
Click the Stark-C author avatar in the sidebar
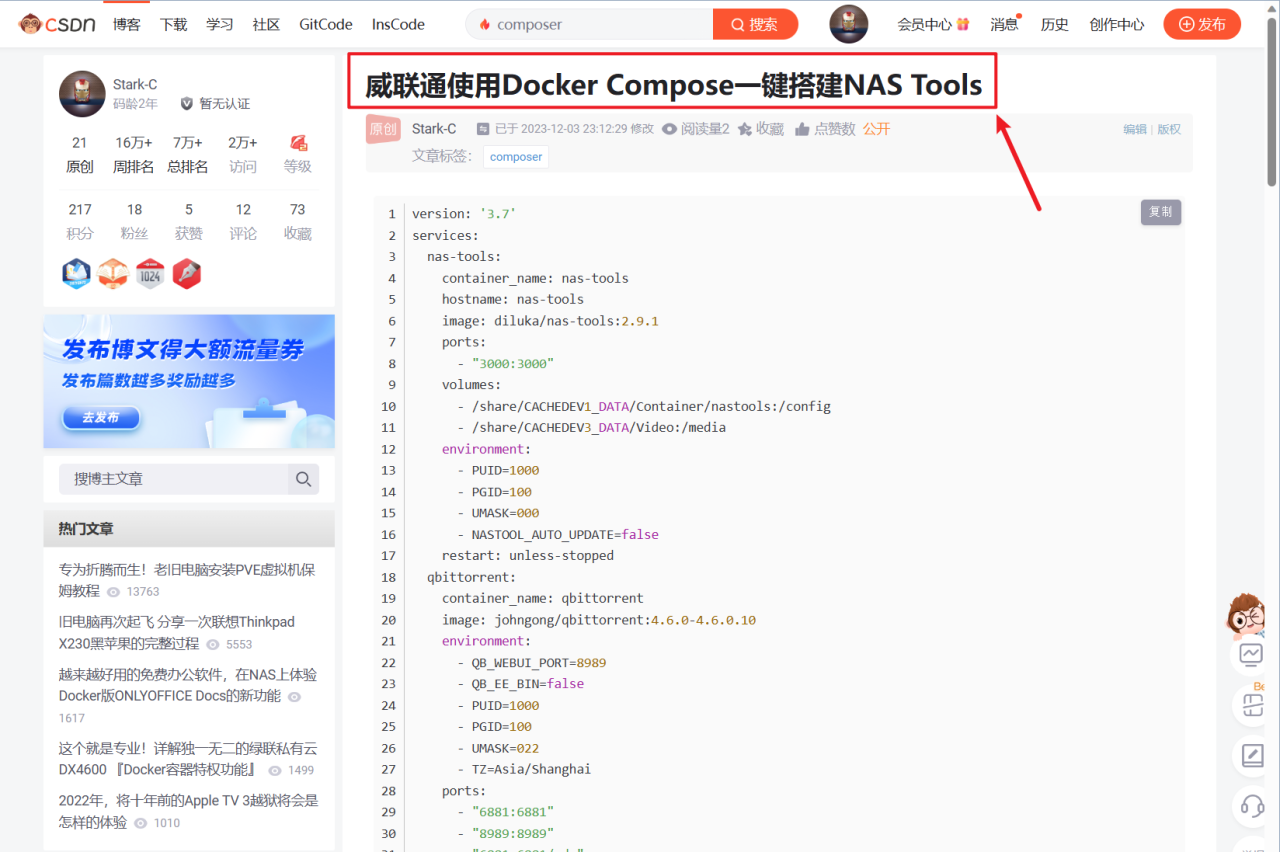(x=82, y=94)
